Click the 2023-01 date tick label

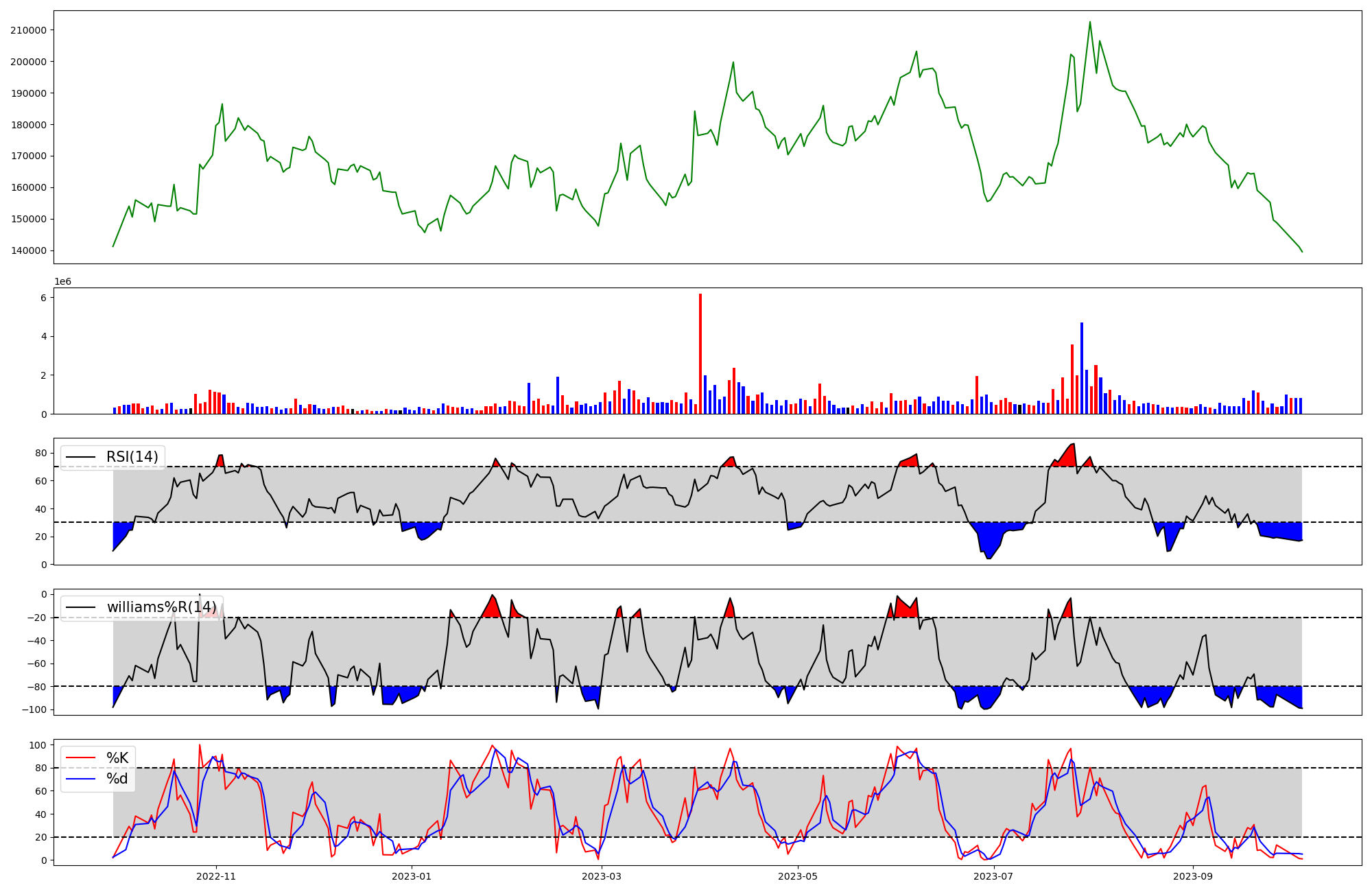point(412,876)
